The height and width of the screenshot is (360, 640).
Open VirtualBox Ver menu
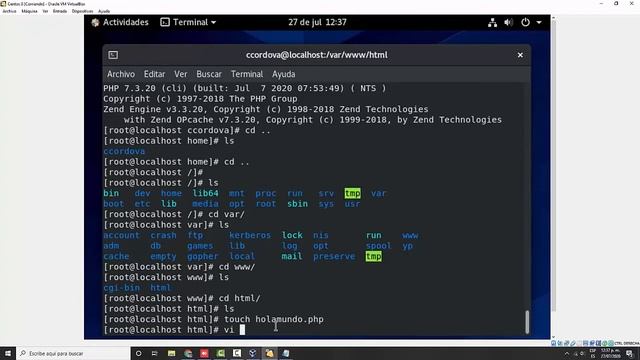(x=45, y=11)
